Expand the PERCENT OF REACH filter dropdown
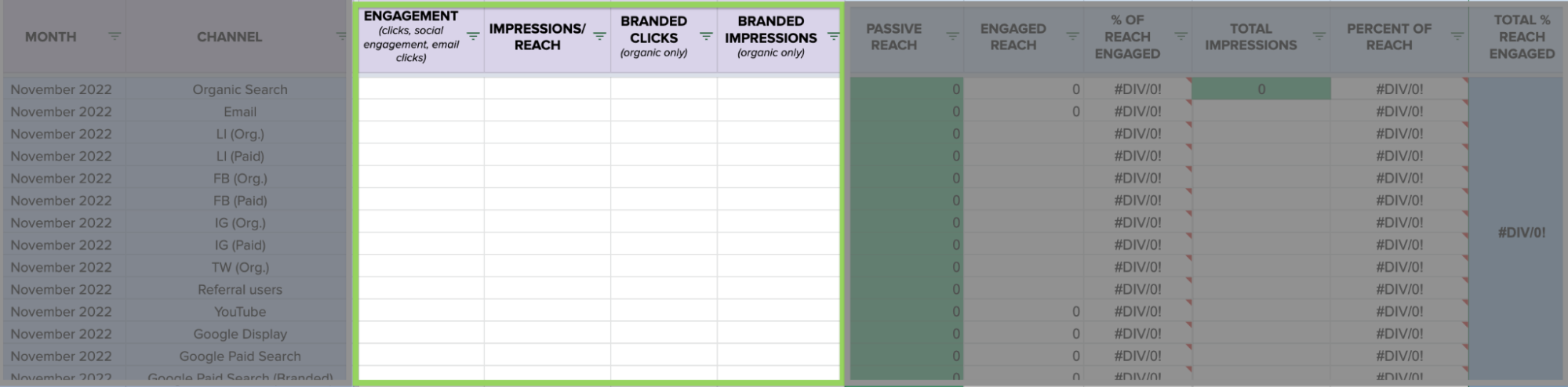 click(x=1457, y=36)
